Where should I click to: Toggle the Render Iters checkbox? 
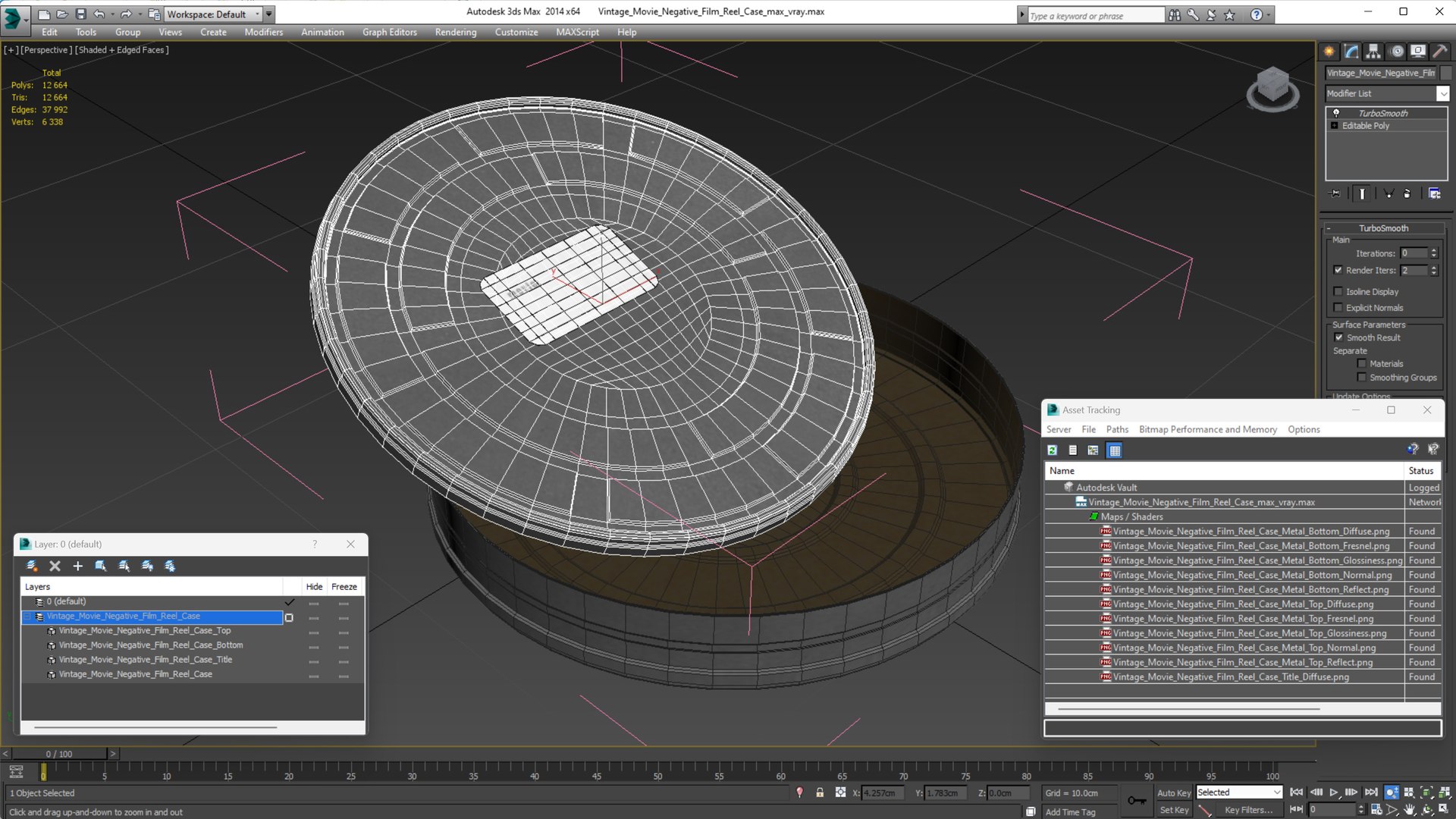(1338, 270)
